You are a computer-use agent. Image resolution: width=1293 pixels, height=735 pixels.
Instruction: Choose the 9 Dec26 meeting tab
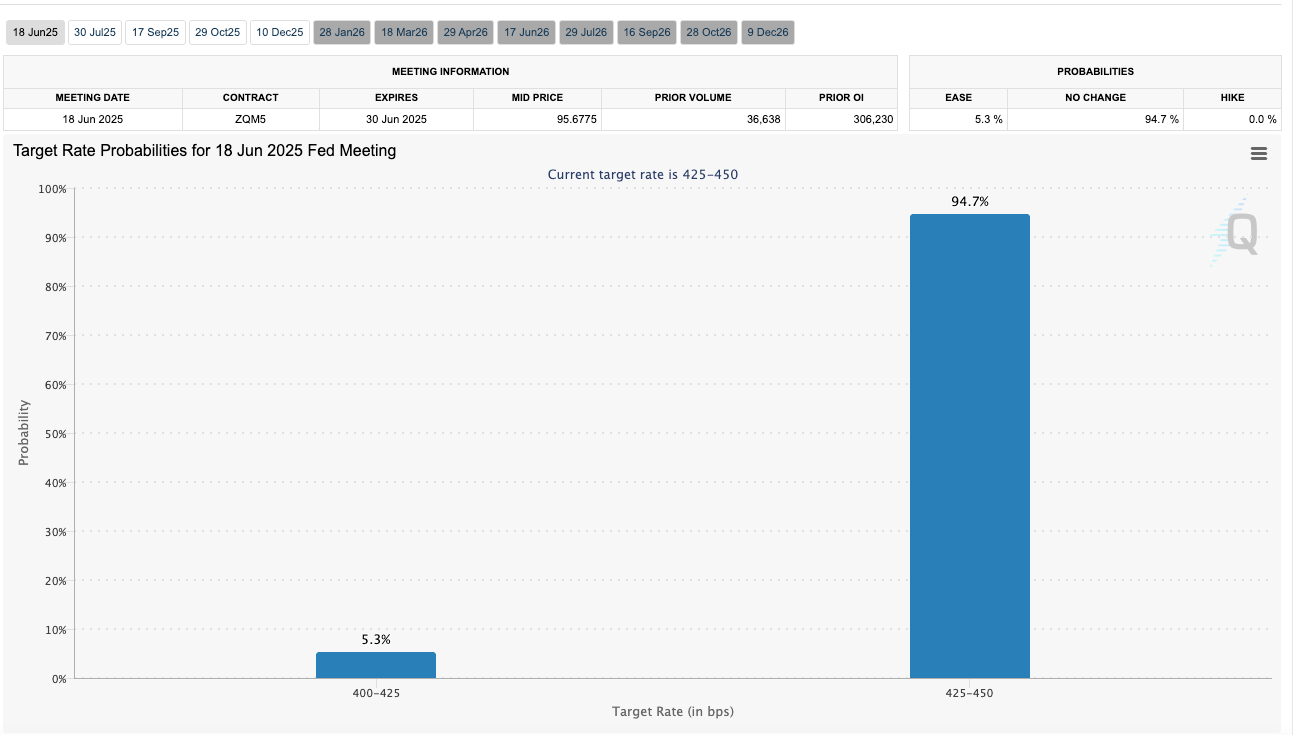pos(768,33)
